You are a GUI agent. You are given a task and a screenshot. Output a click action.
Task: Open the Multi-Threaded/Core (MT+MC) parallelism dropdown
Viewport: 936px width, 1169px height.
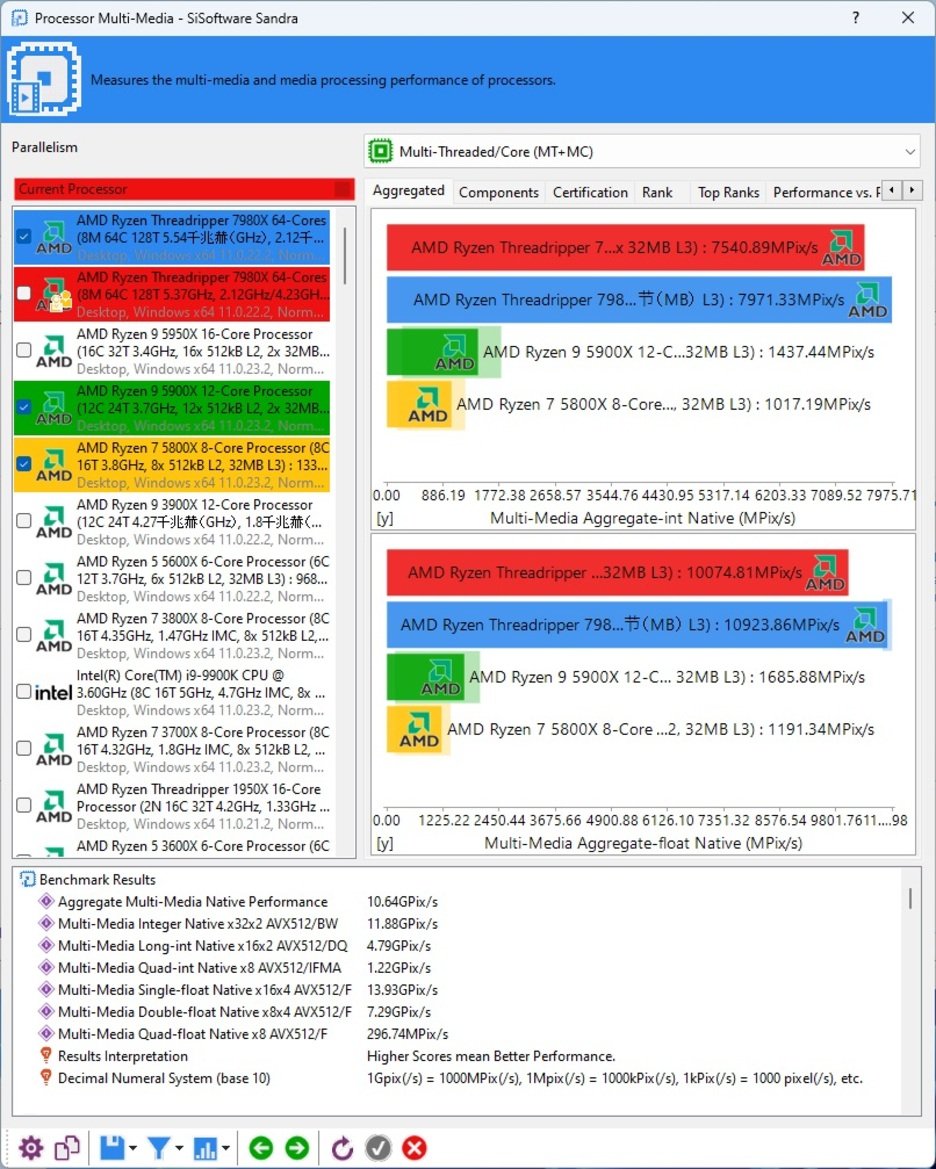pyautogui.click(x=641, y=151)
